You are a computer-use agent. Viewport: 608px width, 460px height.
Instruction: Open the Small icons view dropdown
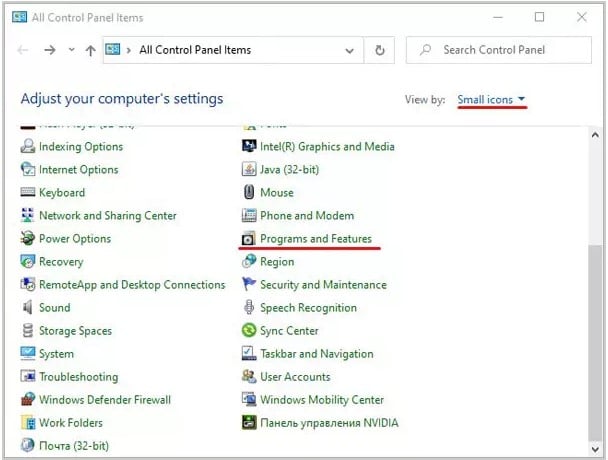491,99
